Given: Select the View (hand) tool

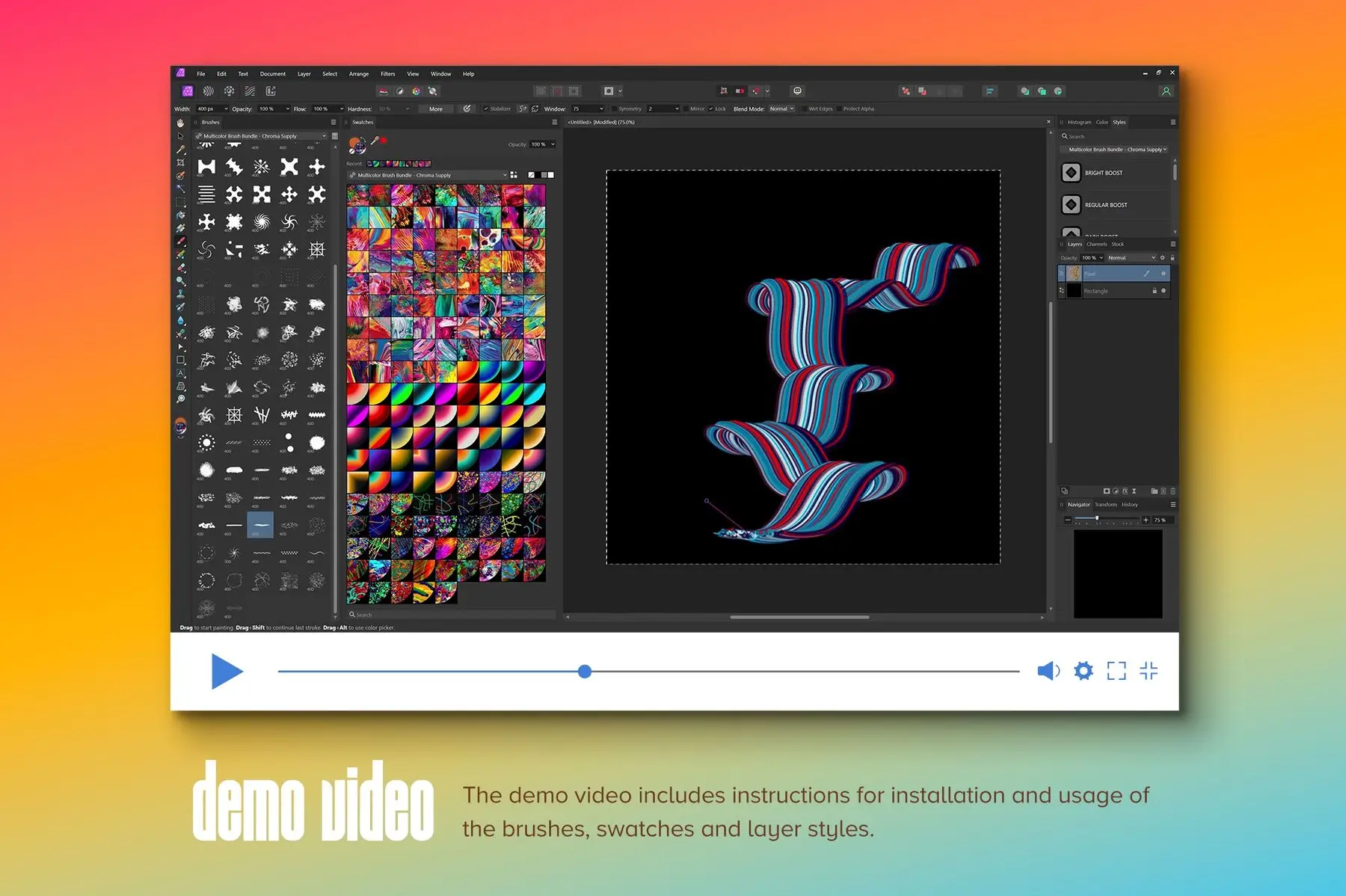Looking at the screenshot, I should (180, 124).
